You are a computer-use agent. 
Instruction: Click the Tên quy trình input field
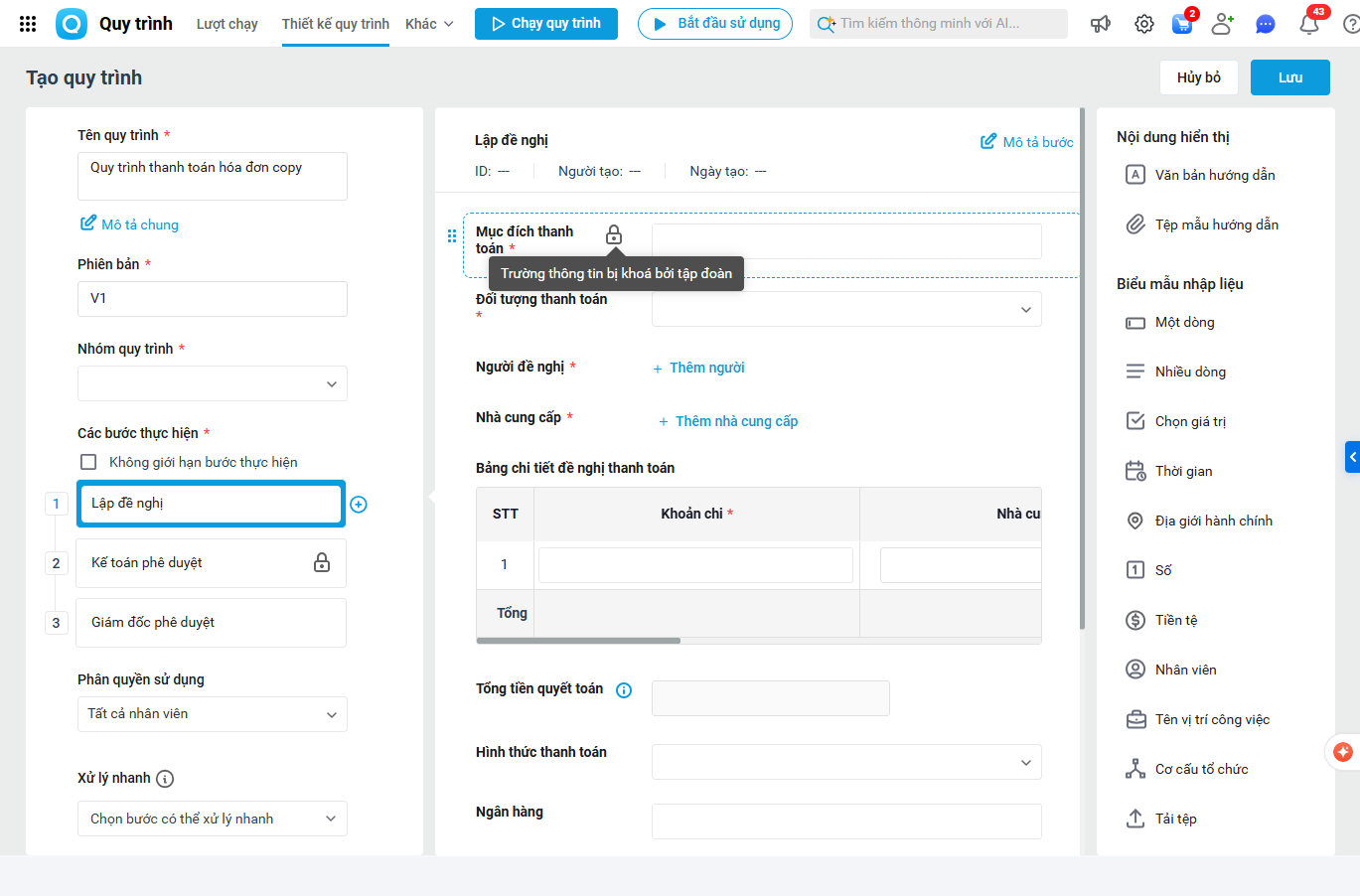213,176
